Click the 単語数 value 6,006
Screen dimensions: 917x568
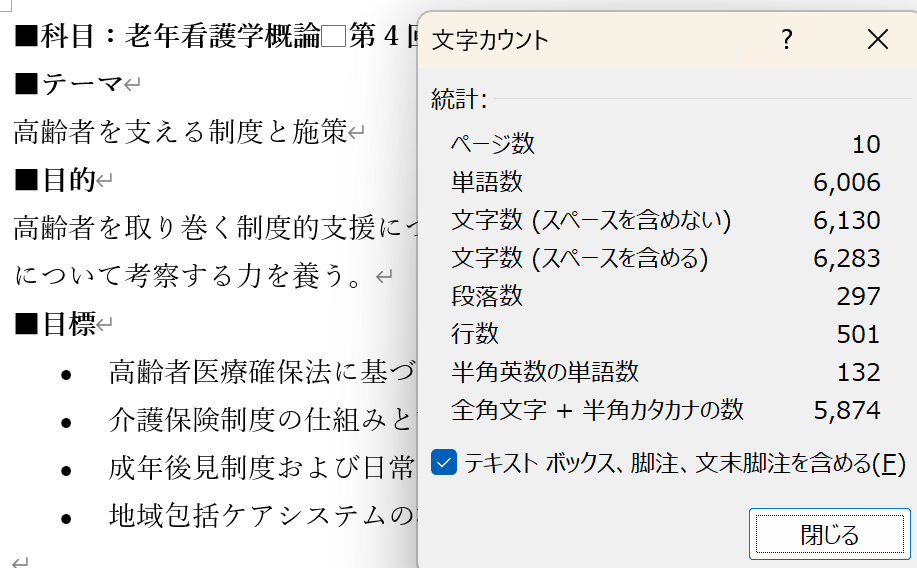pyautogui.click(x=847, y=182)
